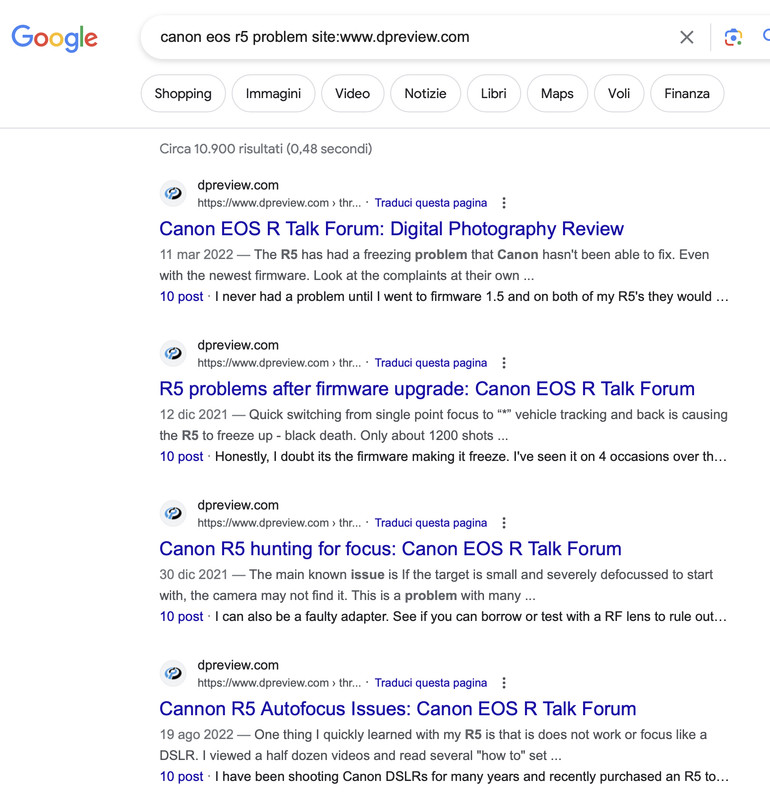770x800 pixels.
Task: Click snippet text dated 30 dic 2021
Action: [436, 585]
